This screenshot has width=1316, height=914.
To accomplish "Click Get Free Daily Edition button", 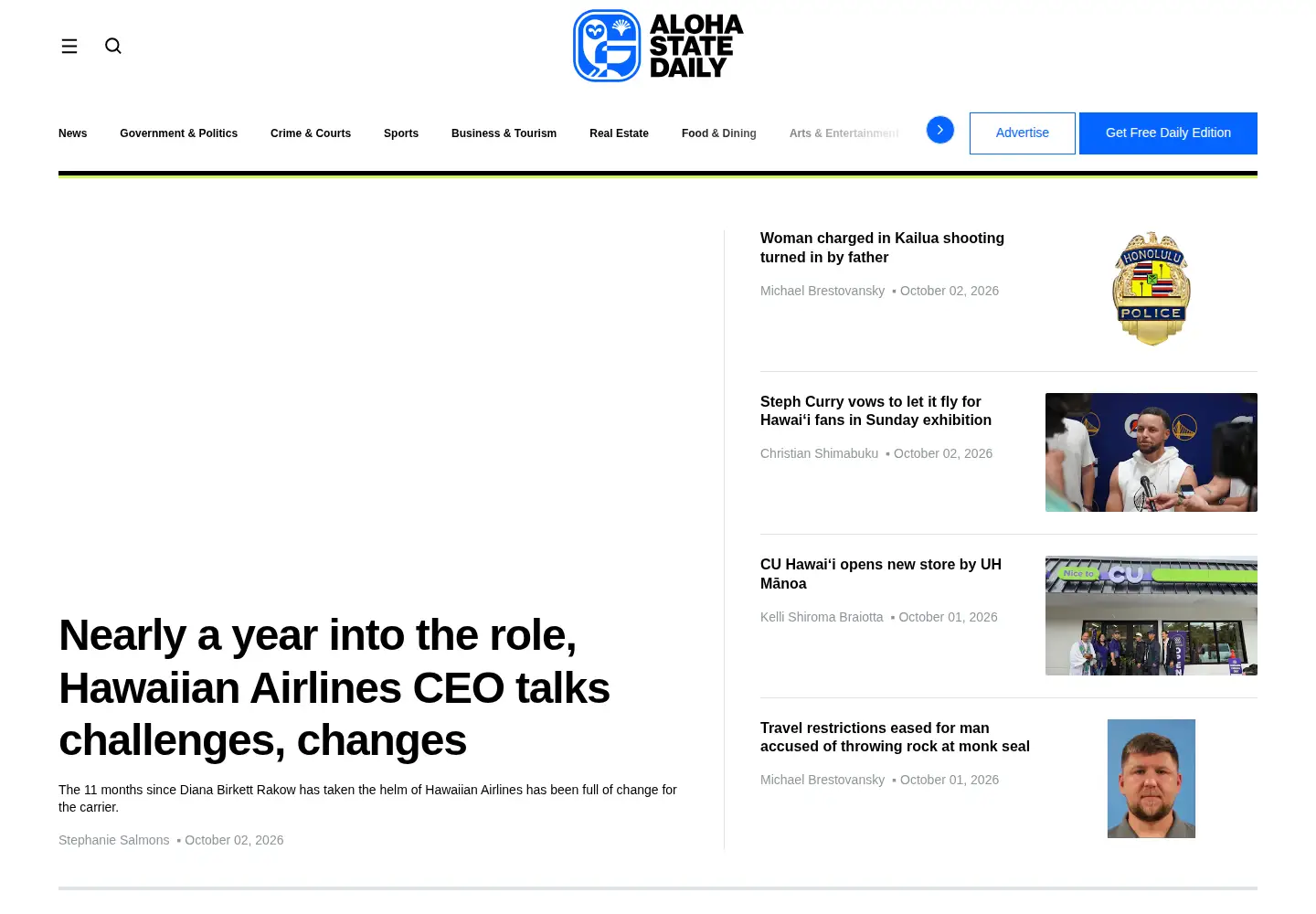I will 1168,133.
